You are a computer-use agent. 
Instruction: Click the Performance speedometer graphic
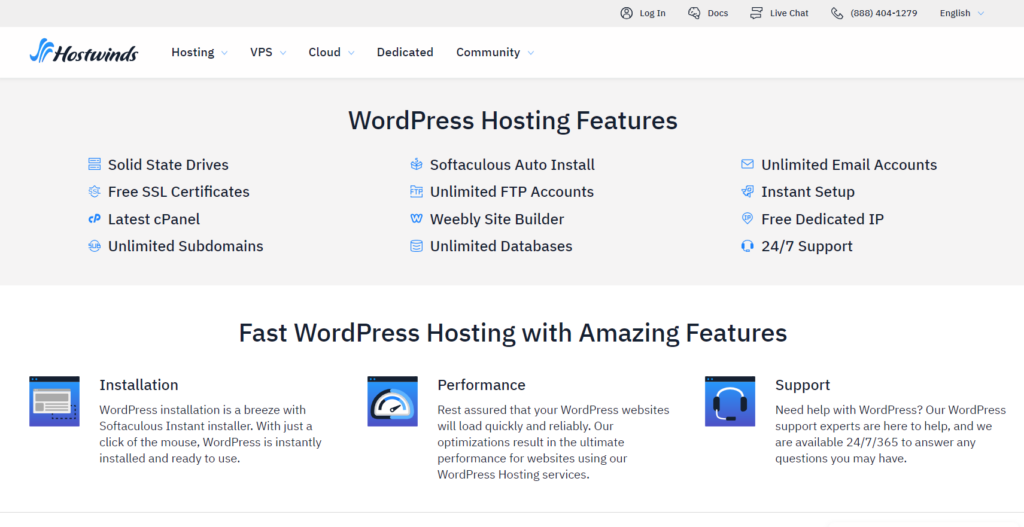(x=392, y=401)
